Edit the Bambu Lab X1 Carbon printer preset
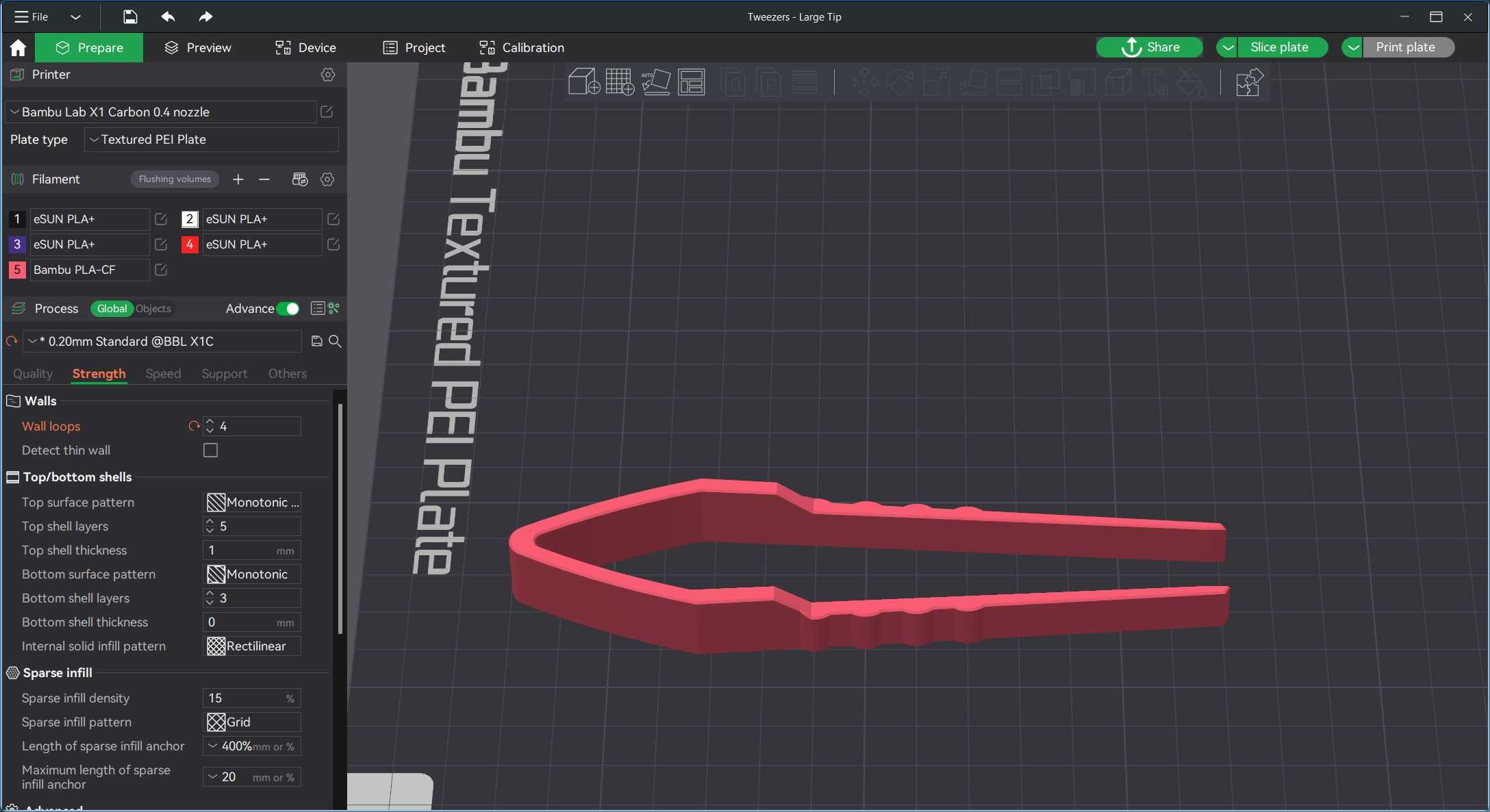The image size is (1490, 812). point(327,112)
